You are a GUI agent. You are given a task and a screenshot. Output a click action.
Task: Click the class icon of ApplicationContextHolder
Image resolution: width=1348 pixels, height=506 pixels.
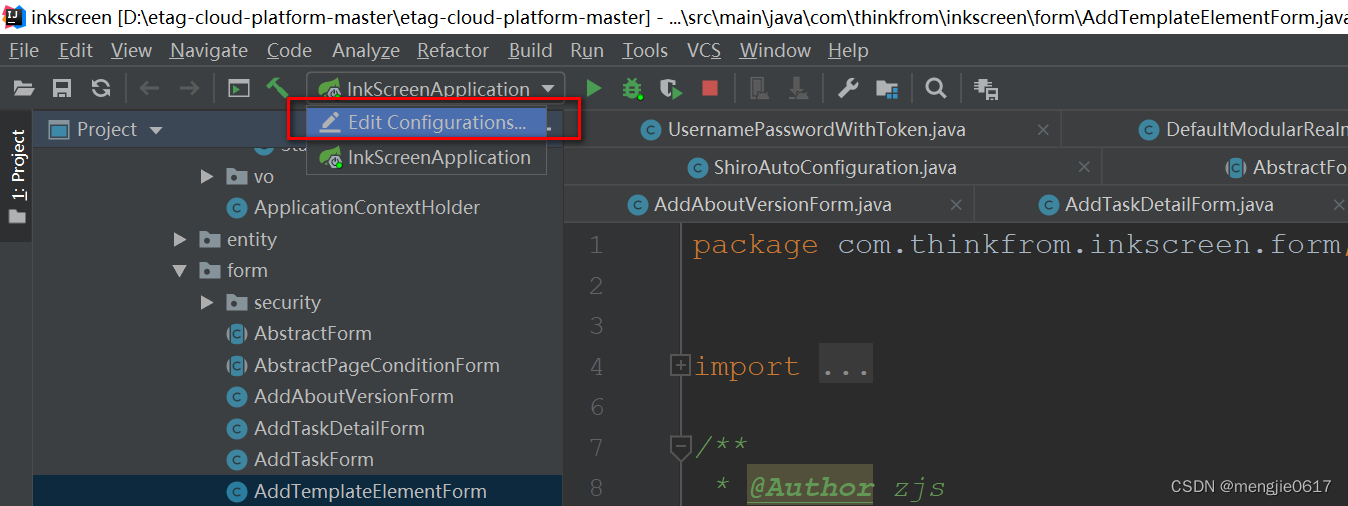[x=237, y=208]
